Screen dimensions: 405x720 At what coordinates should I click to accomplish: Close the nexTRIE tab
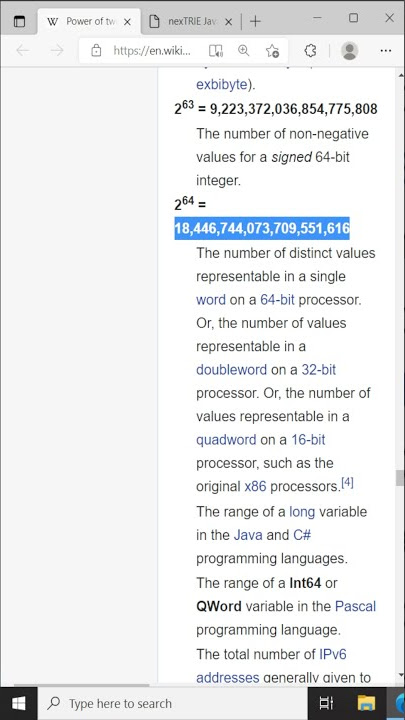(x=228, y=22)
